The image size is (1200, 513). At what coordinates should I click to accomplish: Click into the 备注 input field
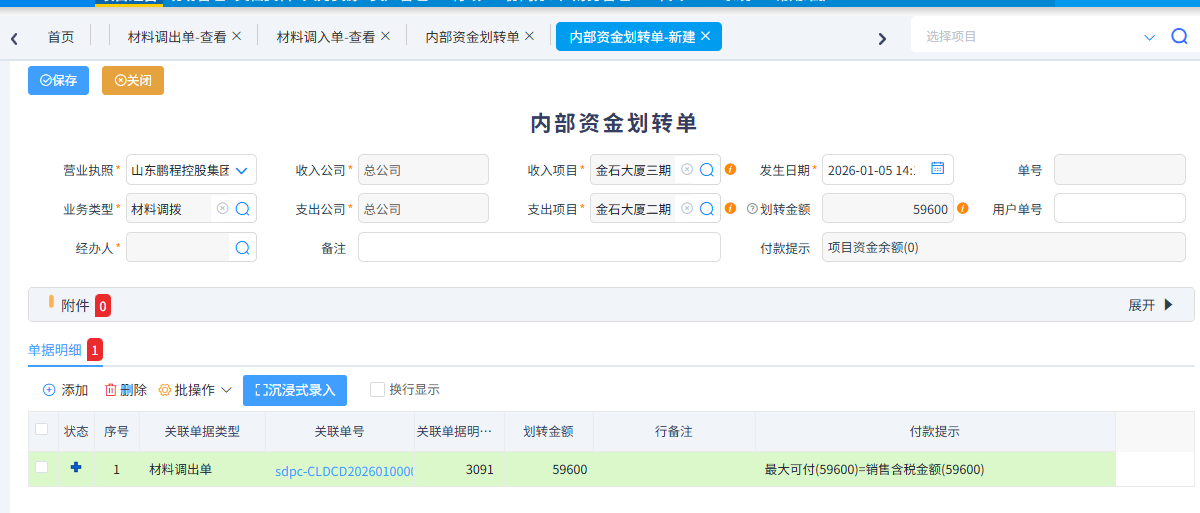pos(539,248)
